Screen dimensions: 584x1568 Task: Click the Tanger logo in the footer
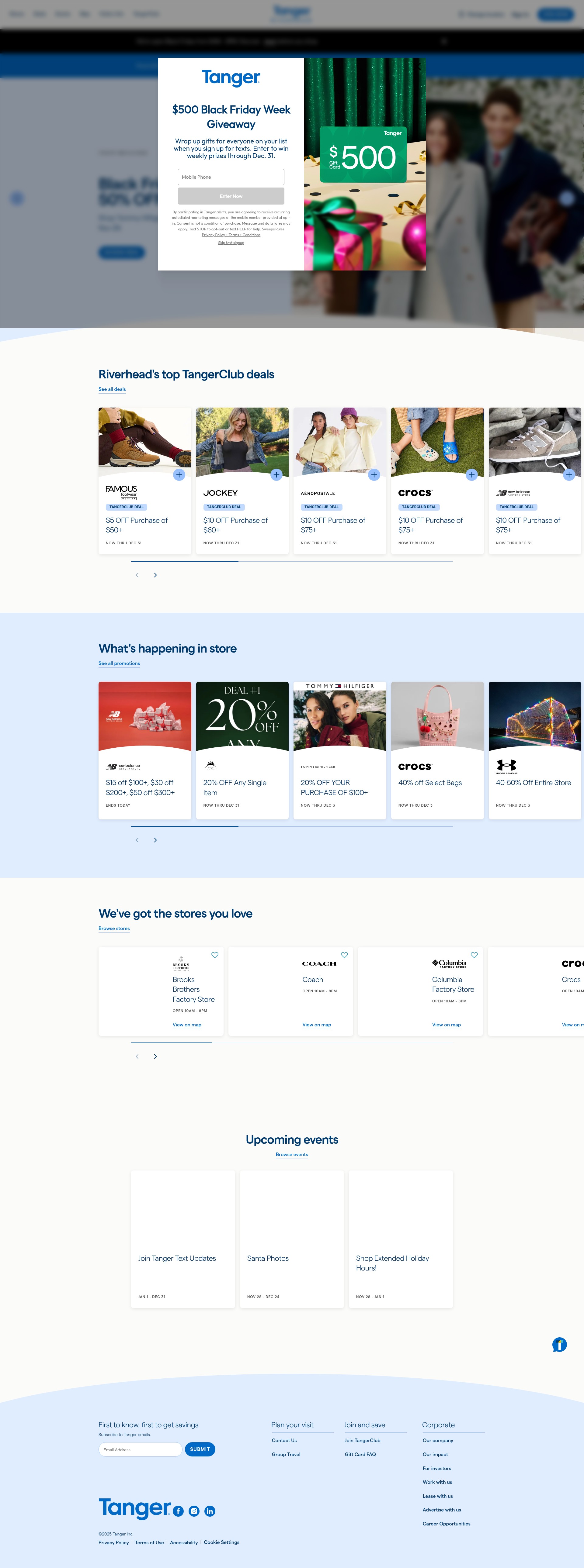pyautogui.click(x=134, y=1508)
